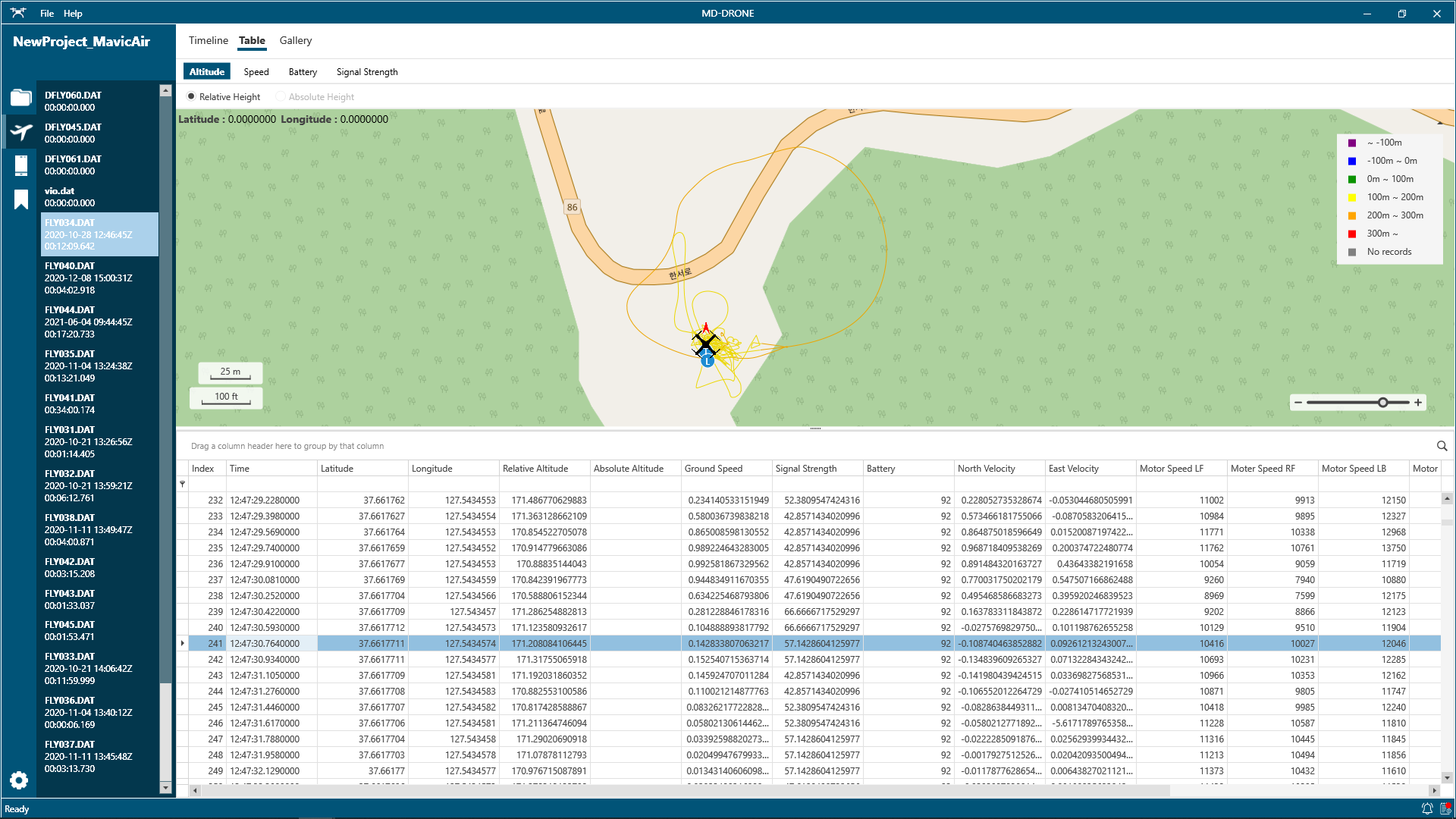Sort by the Time column header
Viewport: 1456px width, 819px height.
271,469
